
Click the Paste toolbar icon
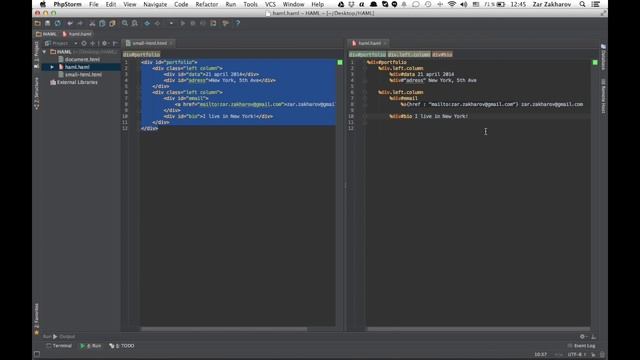tap(112, 24)
